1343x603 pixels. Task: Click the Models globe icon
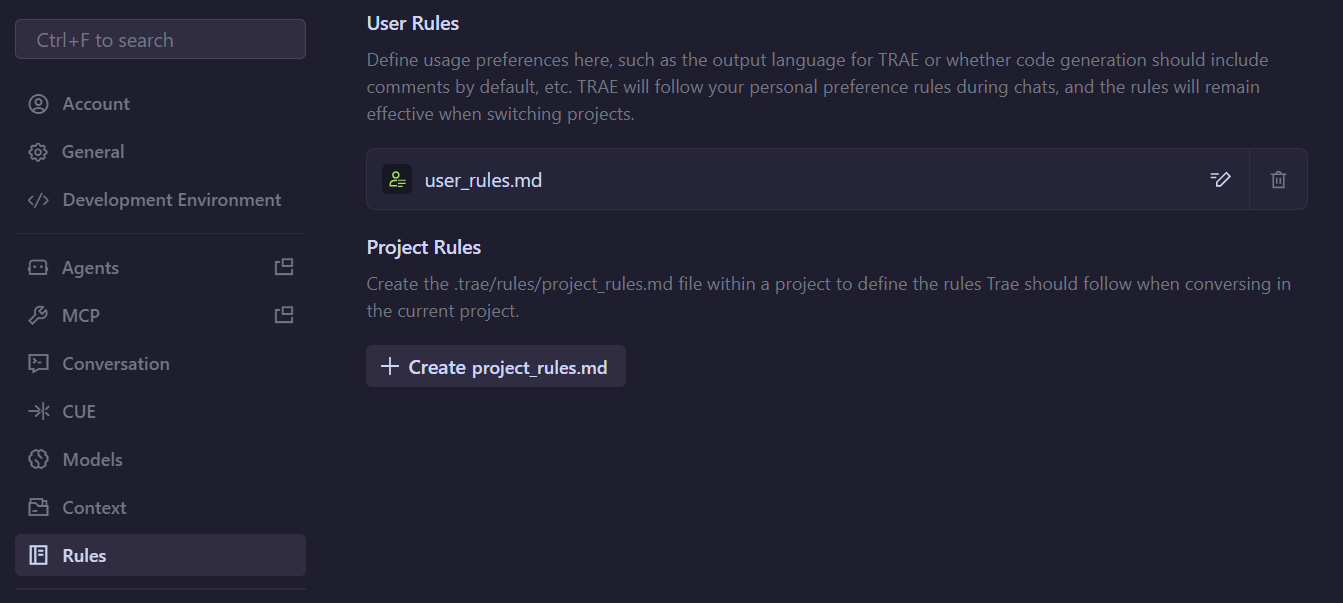pos(37,459)
